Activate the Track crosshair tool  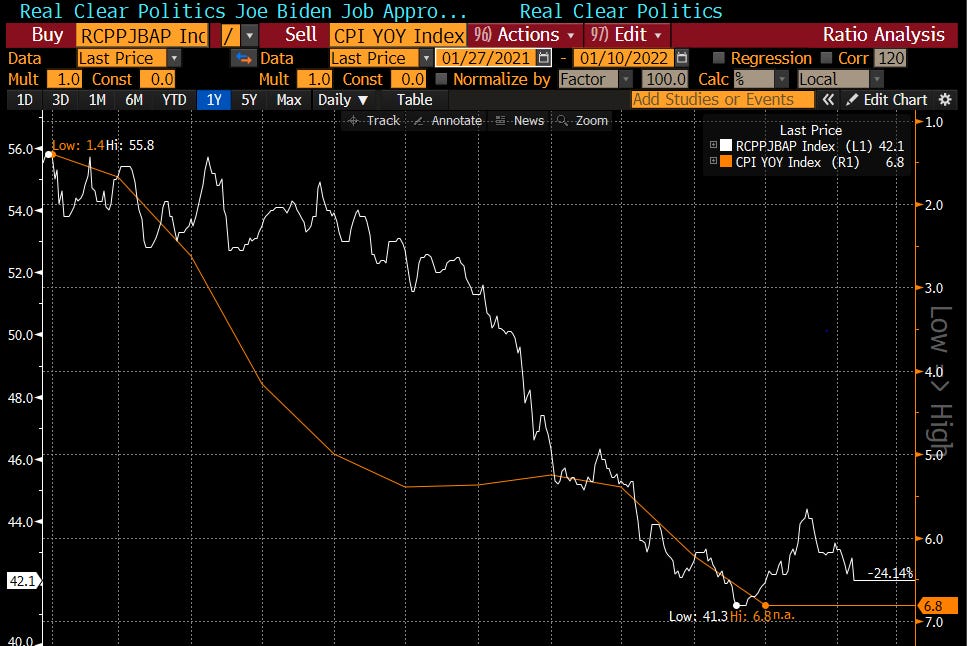[374, 121]
